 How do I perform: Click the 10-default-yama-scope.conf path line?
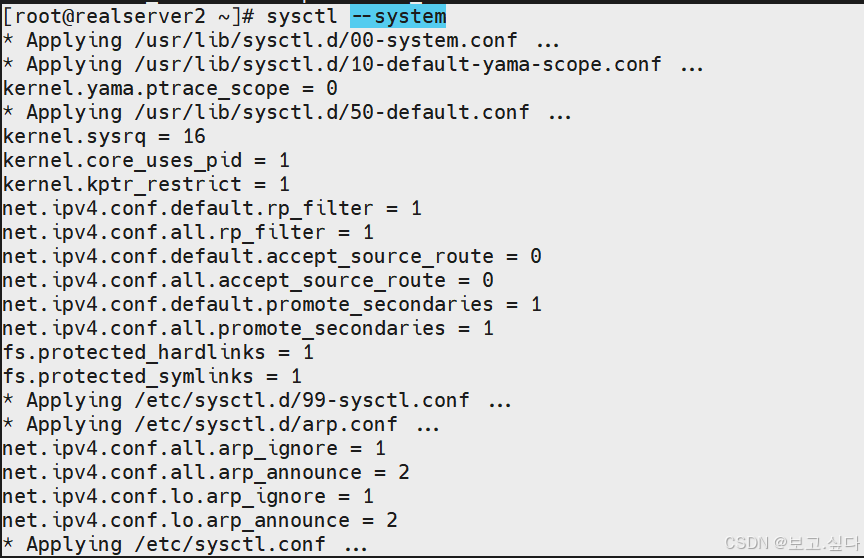click(353, 64)
